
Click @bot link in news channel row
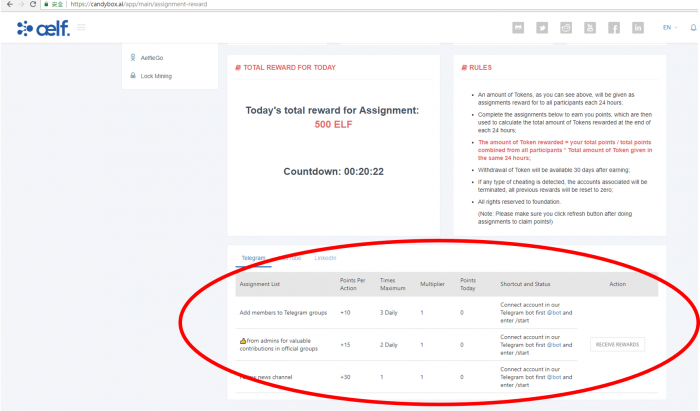(554, 377)
